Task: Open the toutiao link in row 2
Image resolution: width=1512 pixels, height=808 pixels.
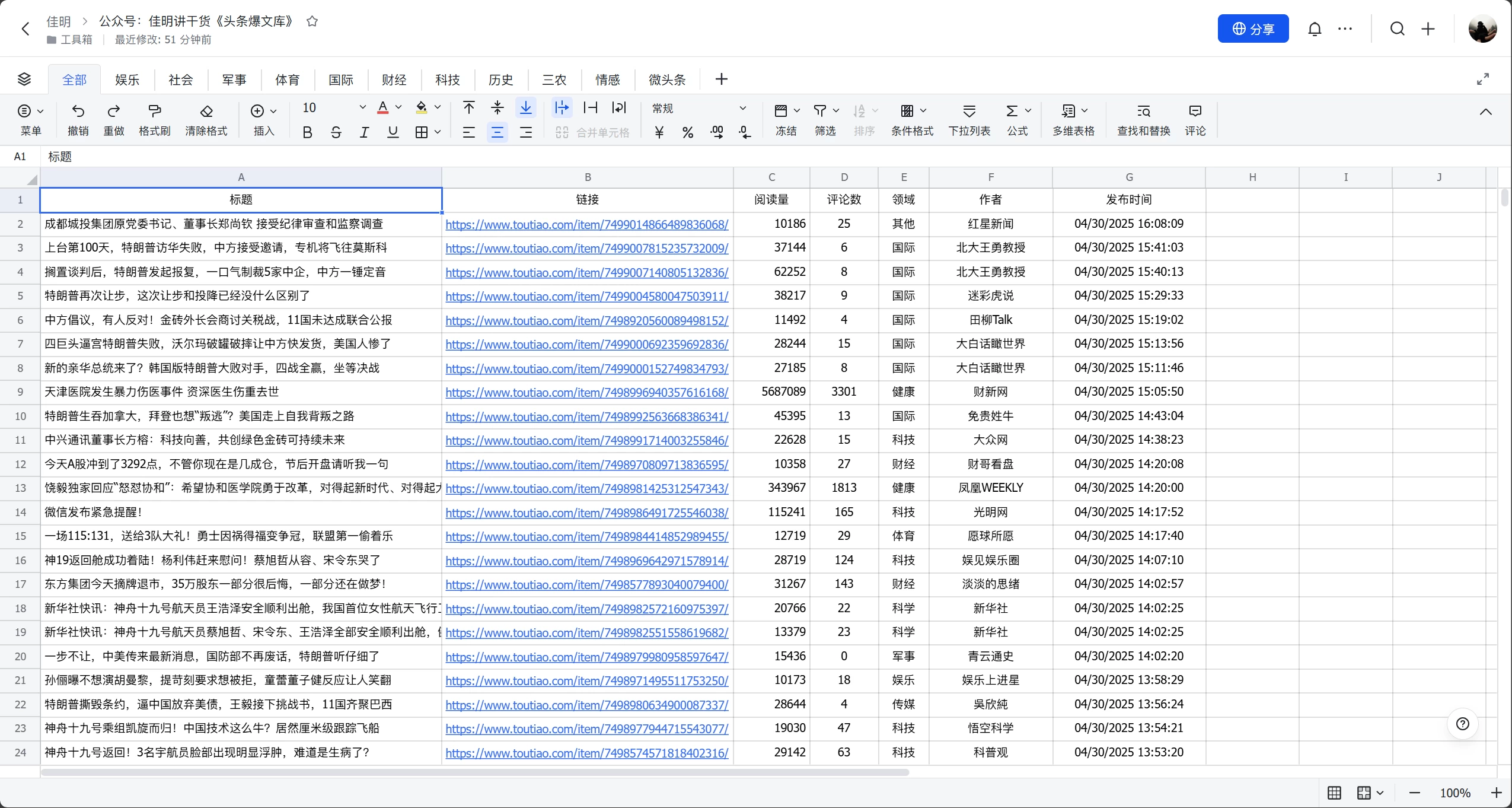Action: tap(587, 224)
